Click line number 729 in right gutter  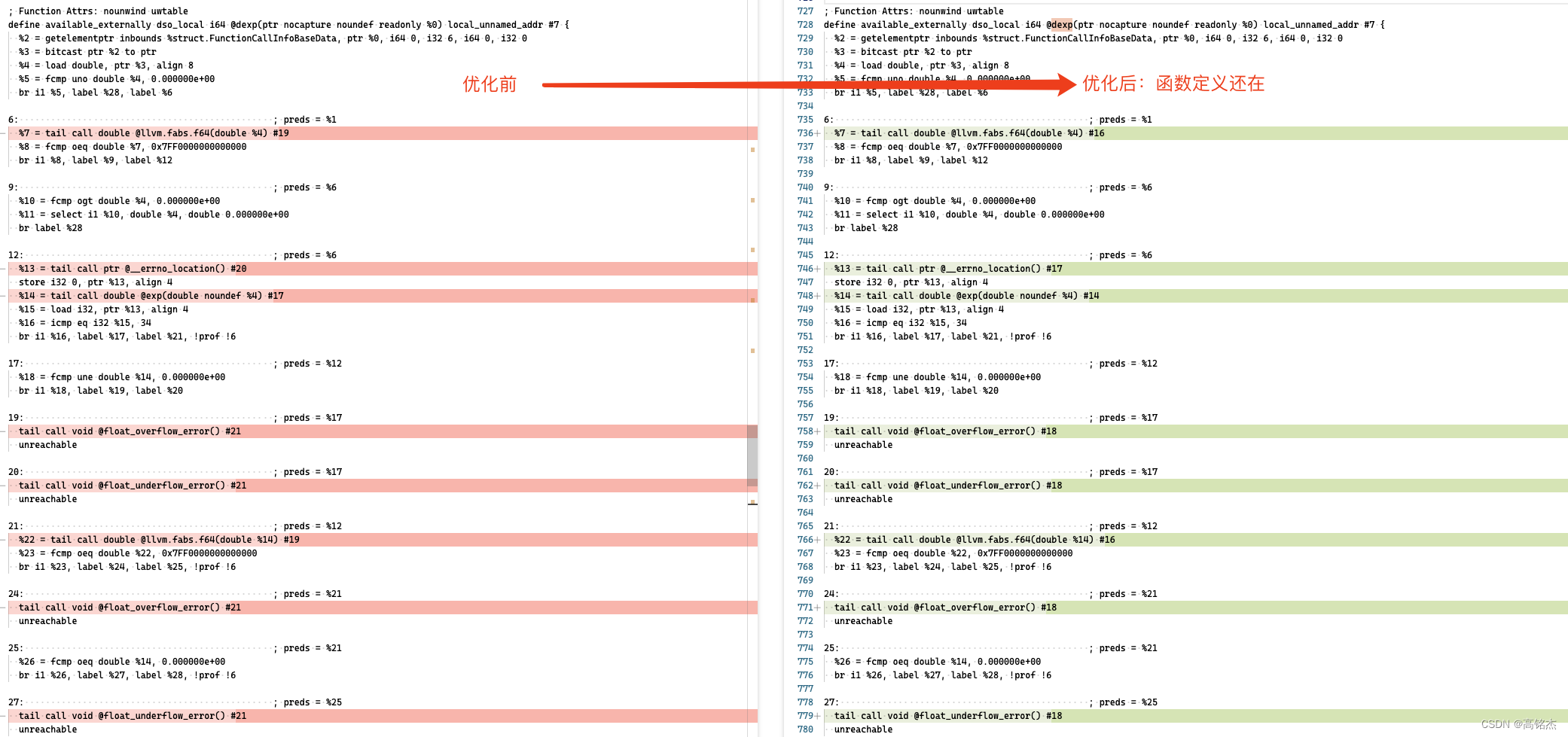(x=805, y=38)
